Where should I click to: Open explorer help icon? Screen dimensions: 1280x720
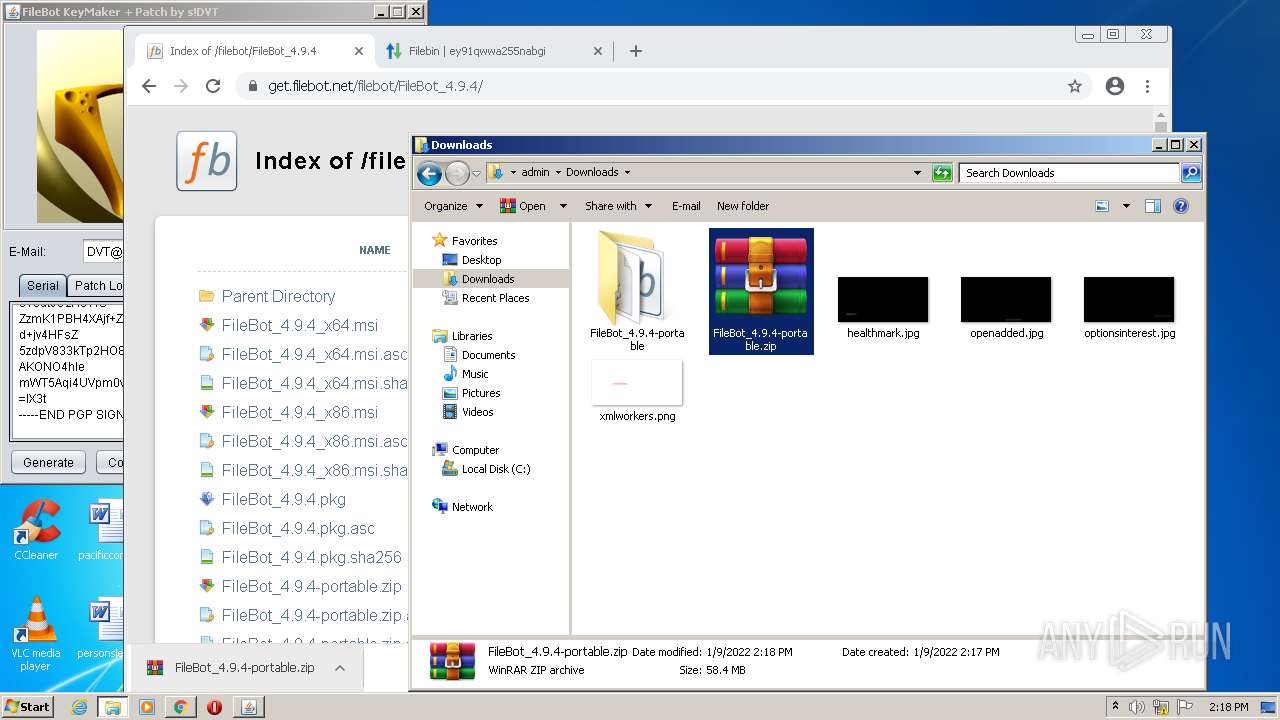coord(1181,206)
